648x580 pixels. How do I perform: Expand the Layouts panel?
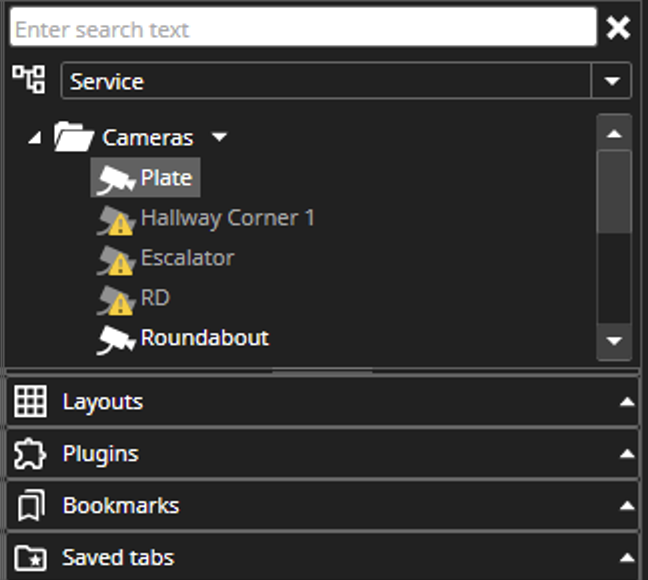626,402
